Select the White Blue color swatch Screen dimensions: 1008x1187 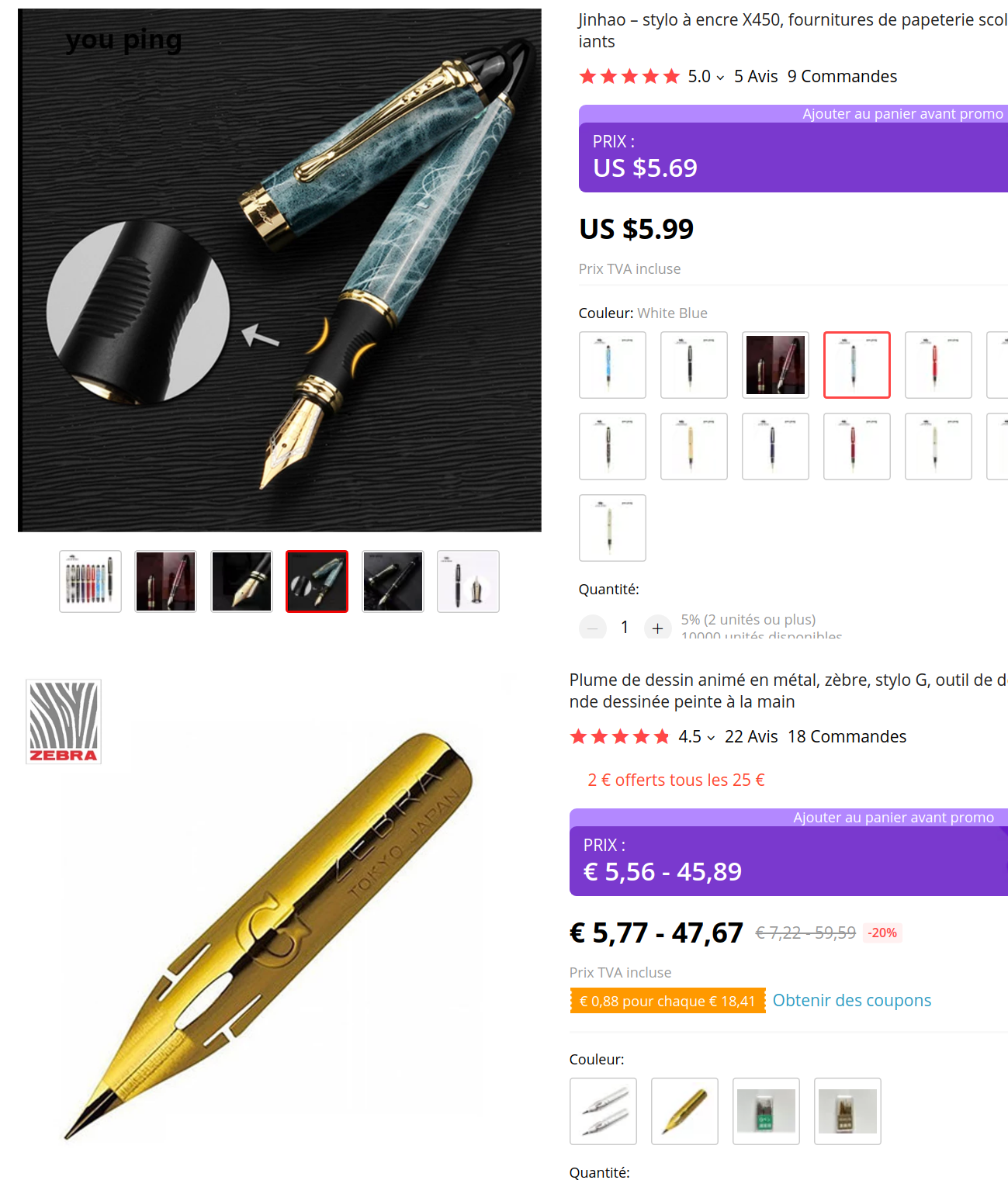857,365
